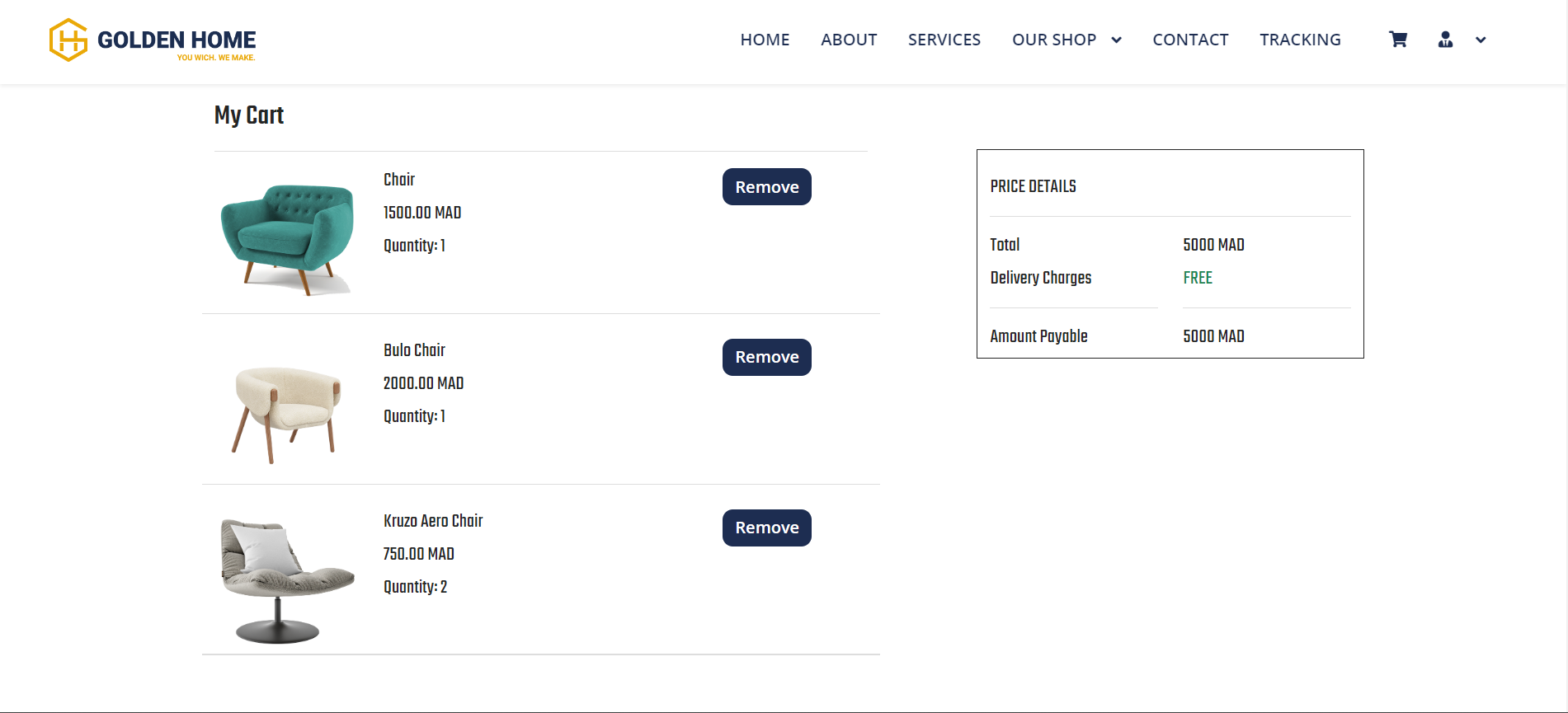The height and width of the screenshot is (713, 1568).
Task: Open the Bulo Chair product title
Action: [x=414, y=350]
